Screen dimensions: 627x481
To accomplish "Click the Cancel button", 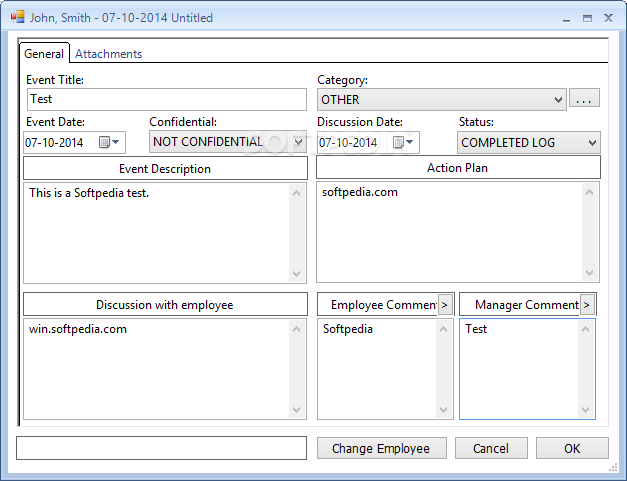I will tap(491, 448).
